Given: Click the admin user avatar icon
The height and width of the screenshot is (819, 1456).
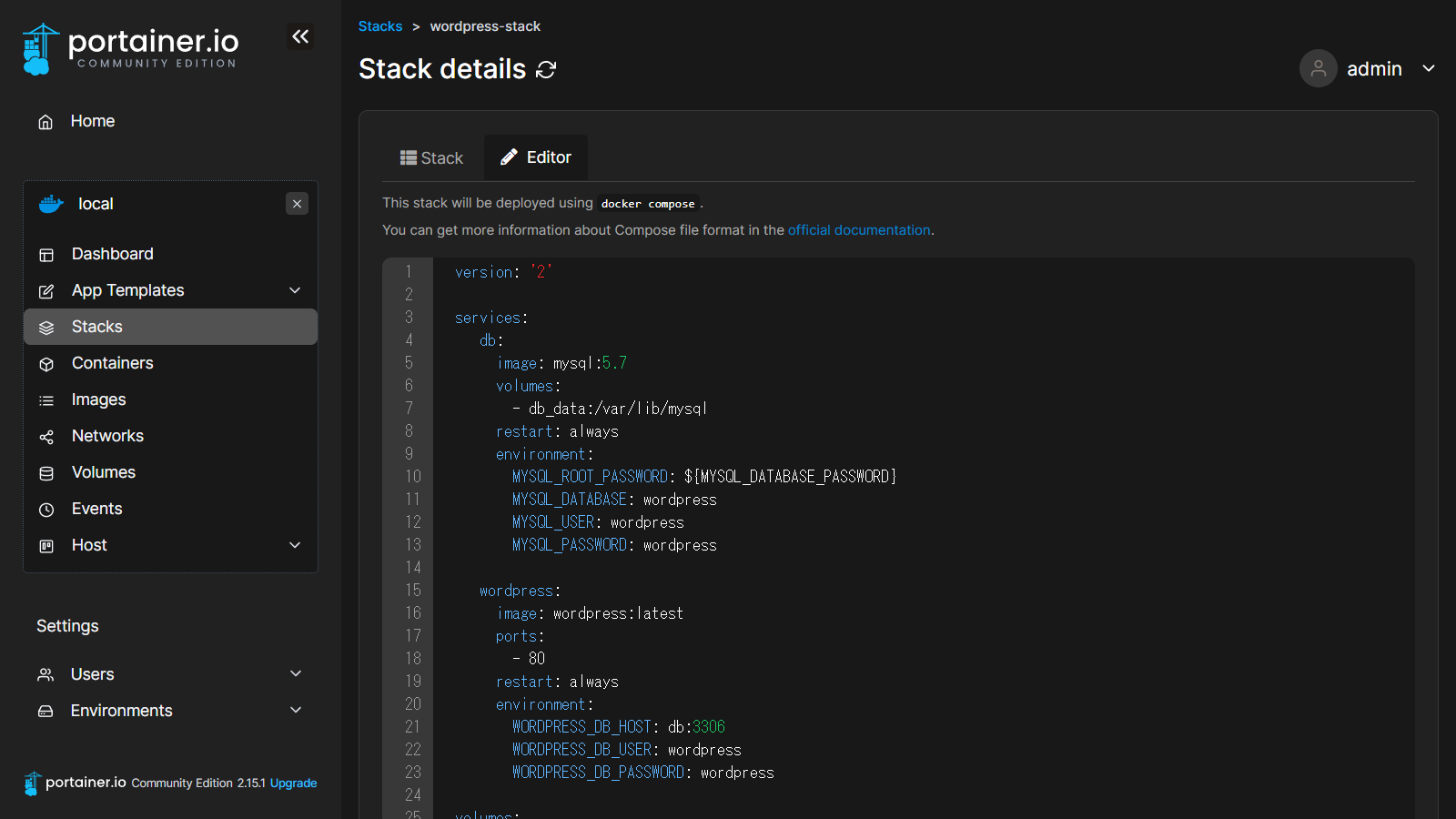Looking at the screenshot, I should 1318,68.
